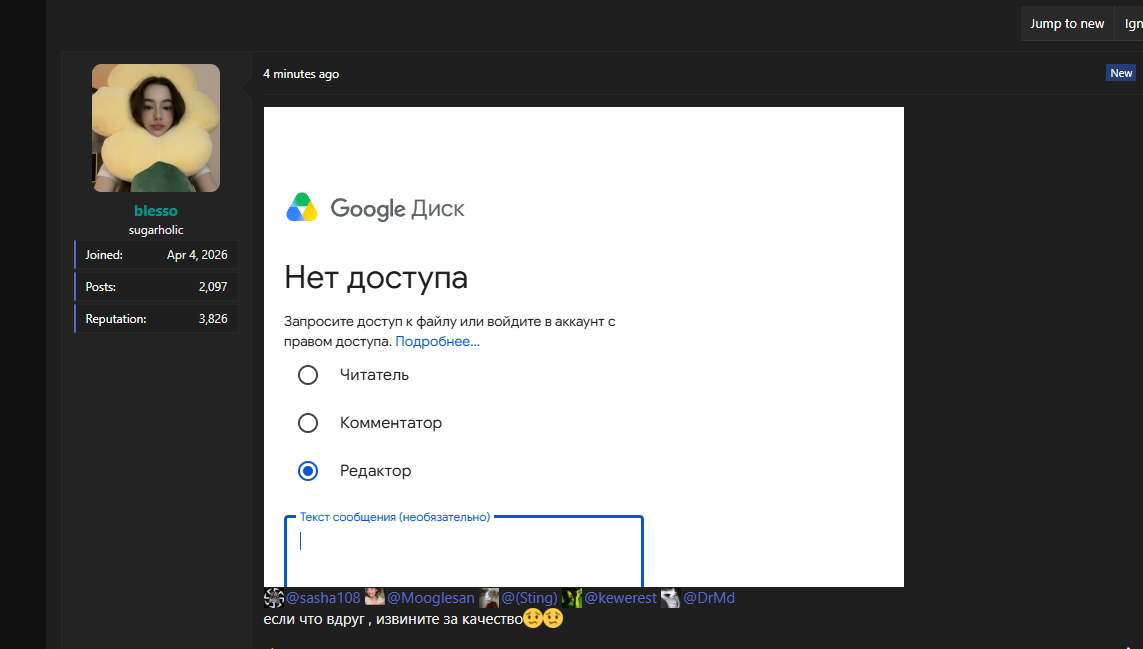Click the Jump to new button
The width and height of the screenshot is (1143, 649).
[1066, 23]
